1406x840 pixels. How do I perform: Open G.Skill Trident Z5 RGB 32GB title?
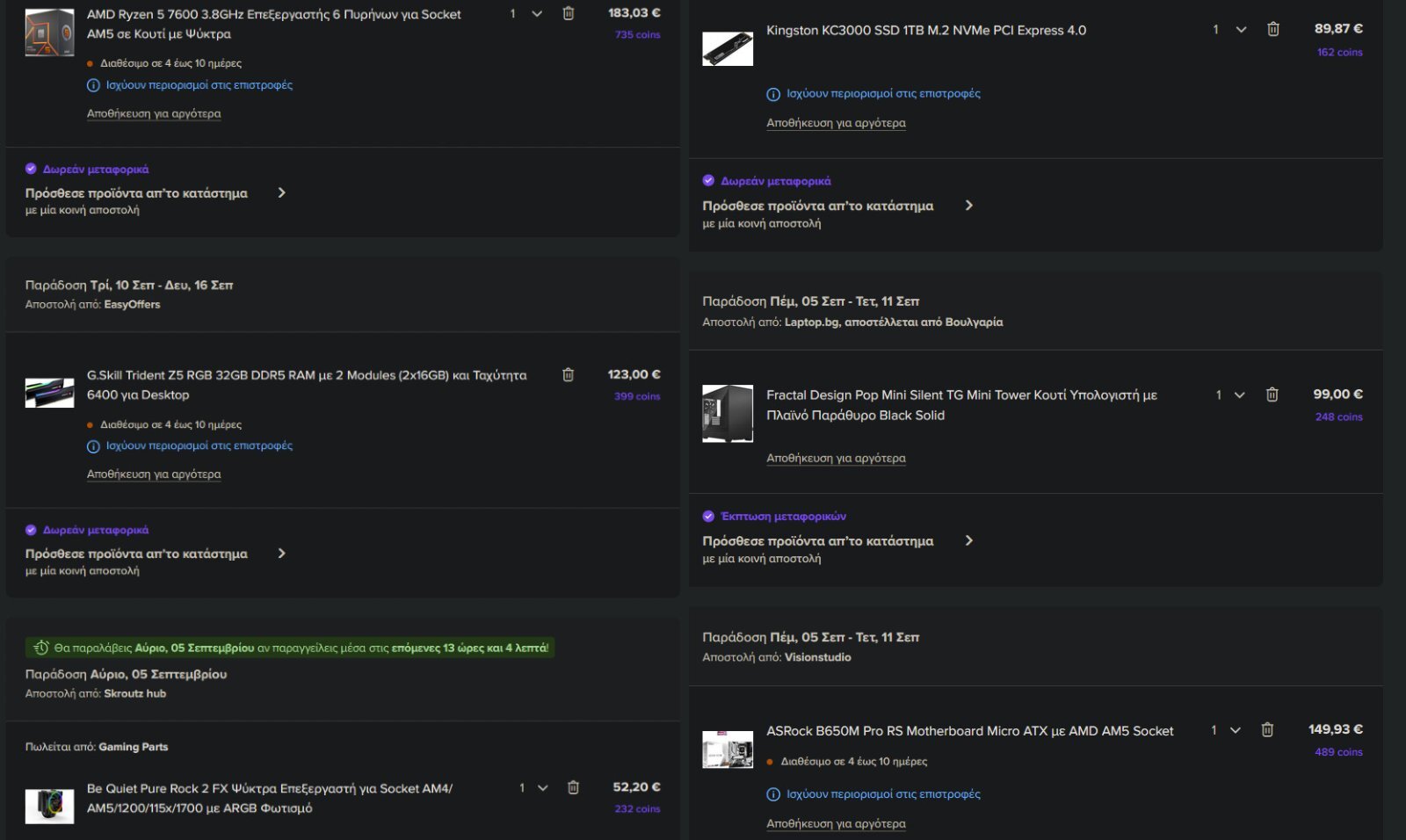pos(307,385)
